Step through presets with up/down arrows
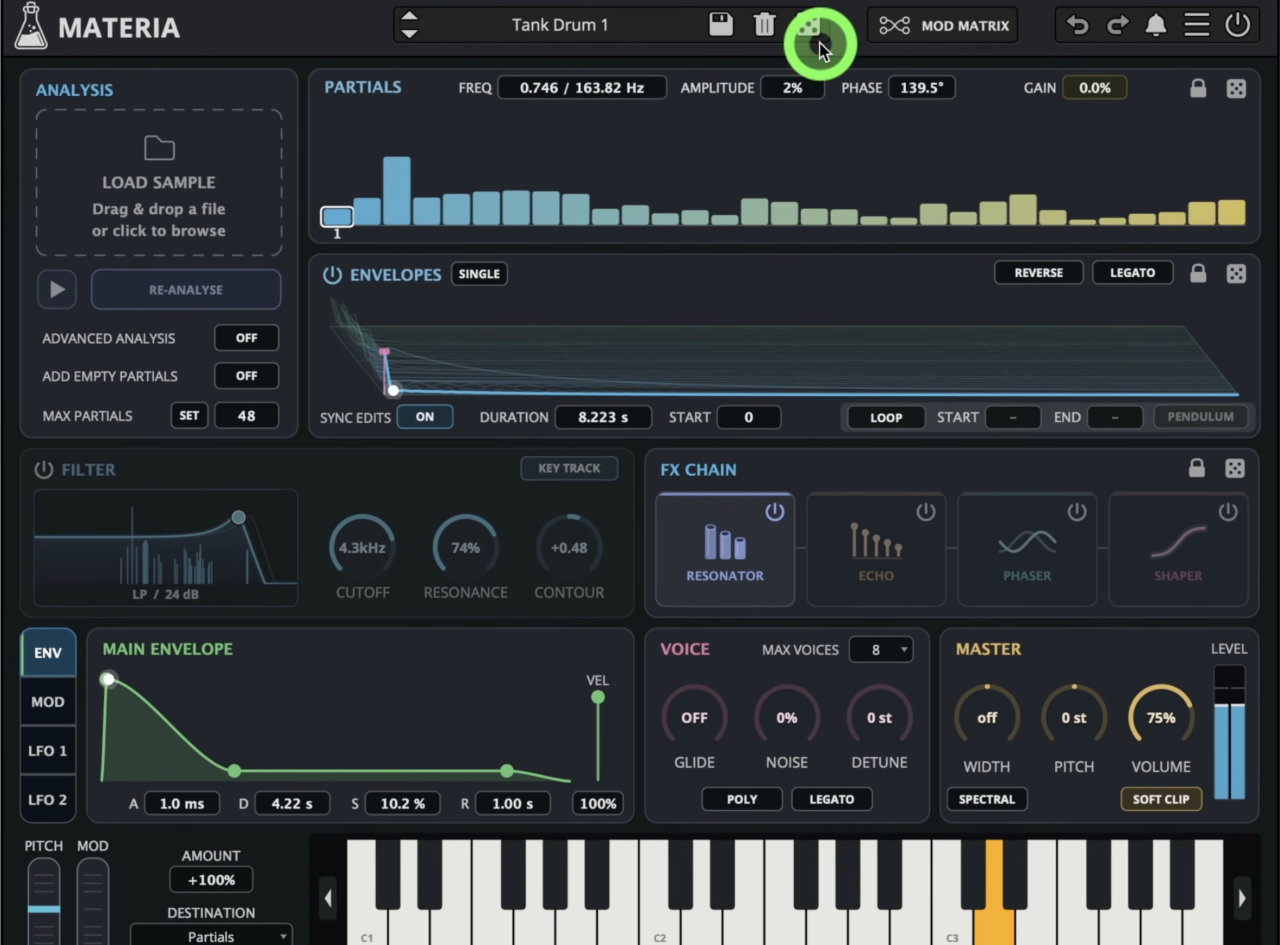Viewport: 1280px width, 945px height. pyautogui.click(x=408, y=25)
